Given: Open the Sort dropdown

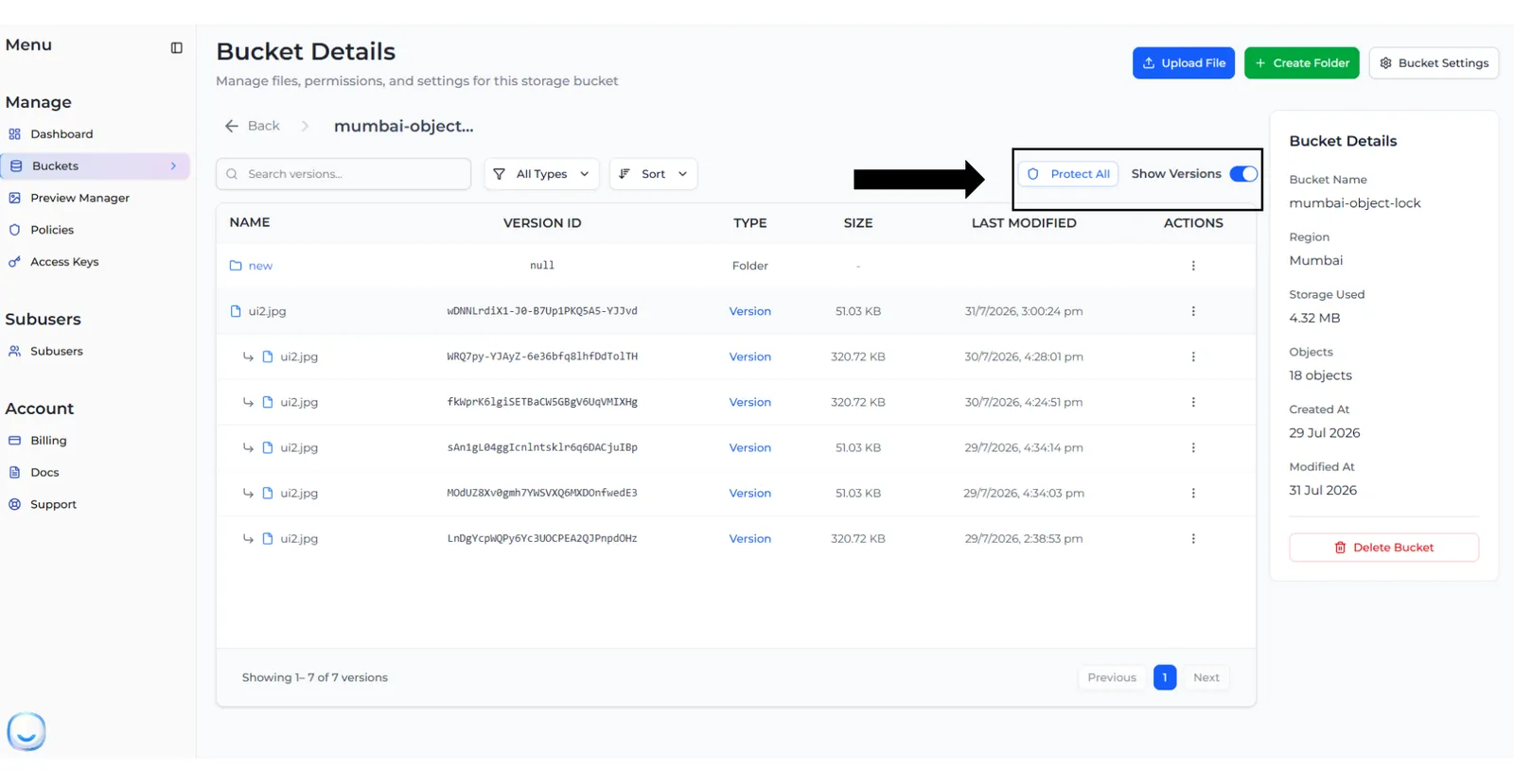Looking at the screenshot, I should pos(653,174).
